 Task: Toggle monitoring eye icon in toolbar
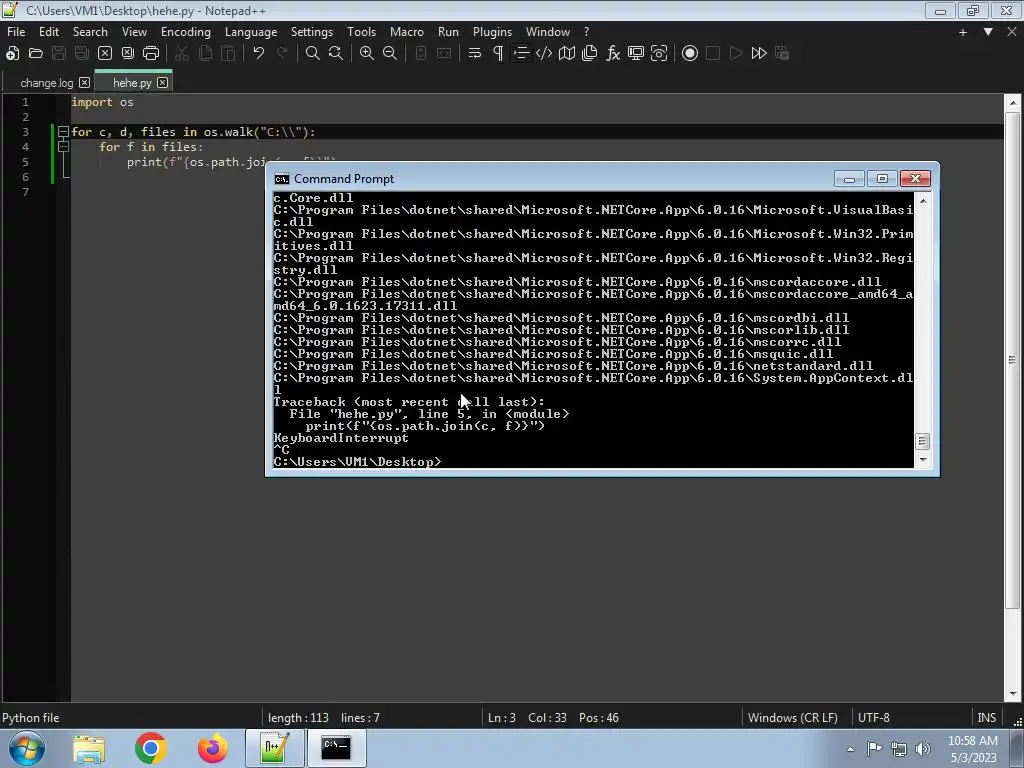point(659,54)
